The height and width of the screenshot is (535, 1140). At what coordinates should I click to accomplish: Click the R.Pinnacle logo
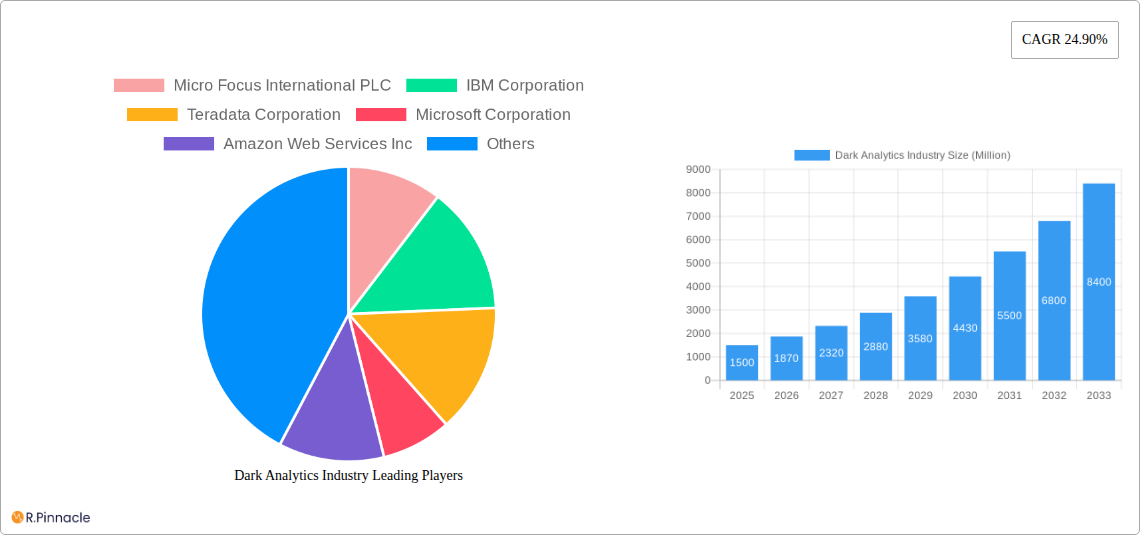coord(51,518)
